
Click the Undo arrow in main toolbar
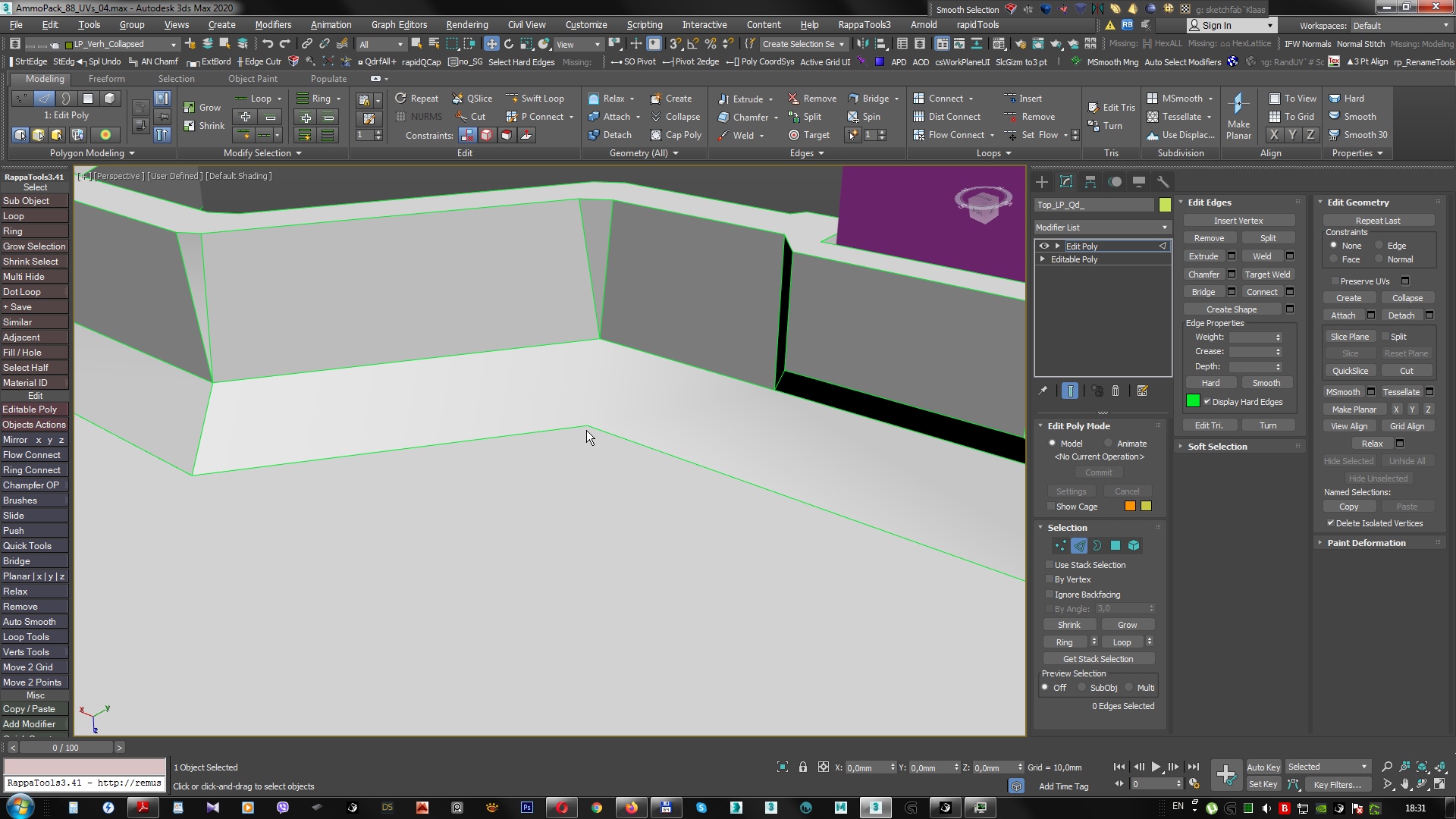click(268, 44)
